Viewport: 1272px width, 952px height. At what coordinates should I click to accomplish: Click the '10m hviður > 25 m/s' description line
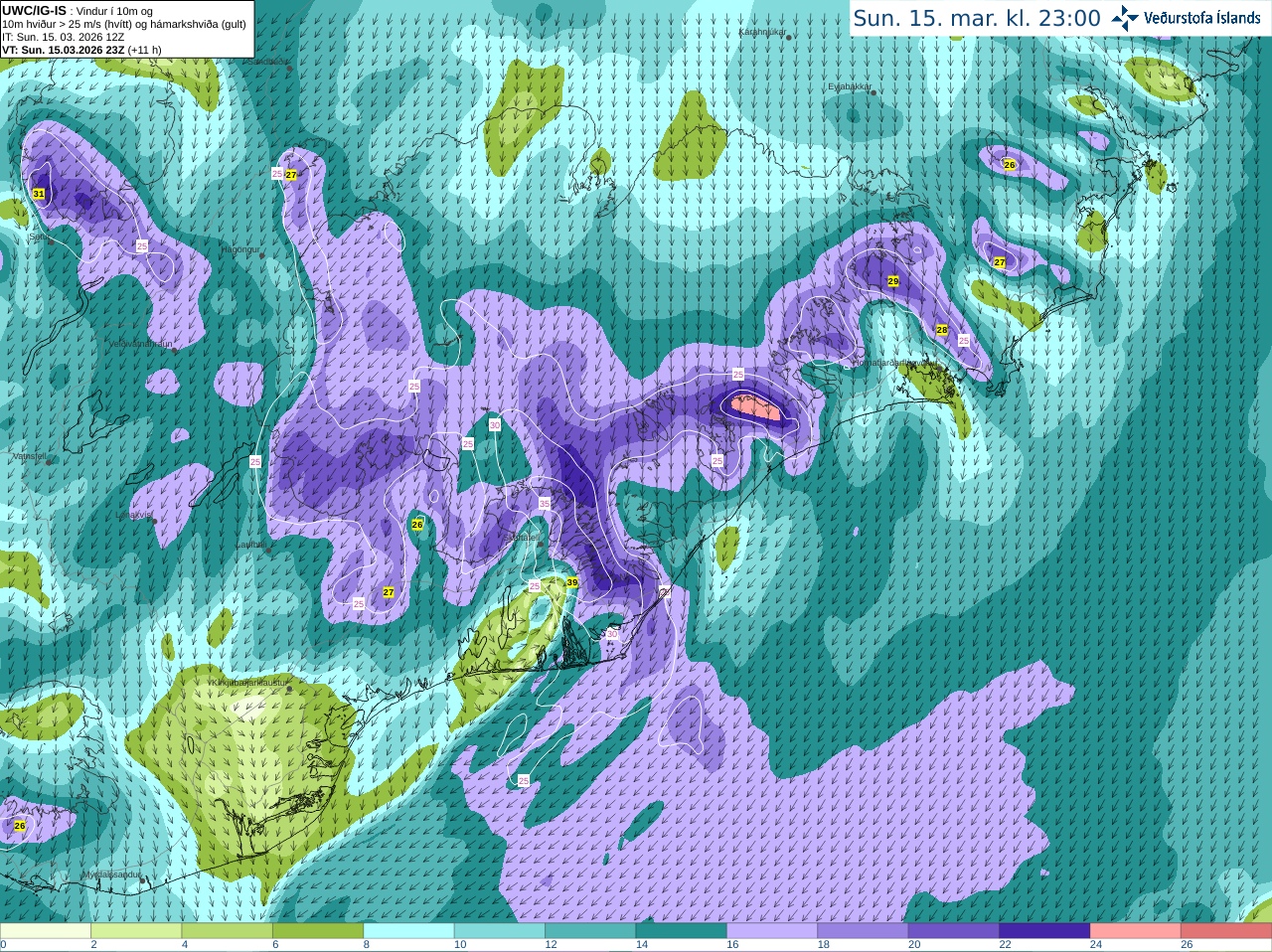tap(124, 24)
